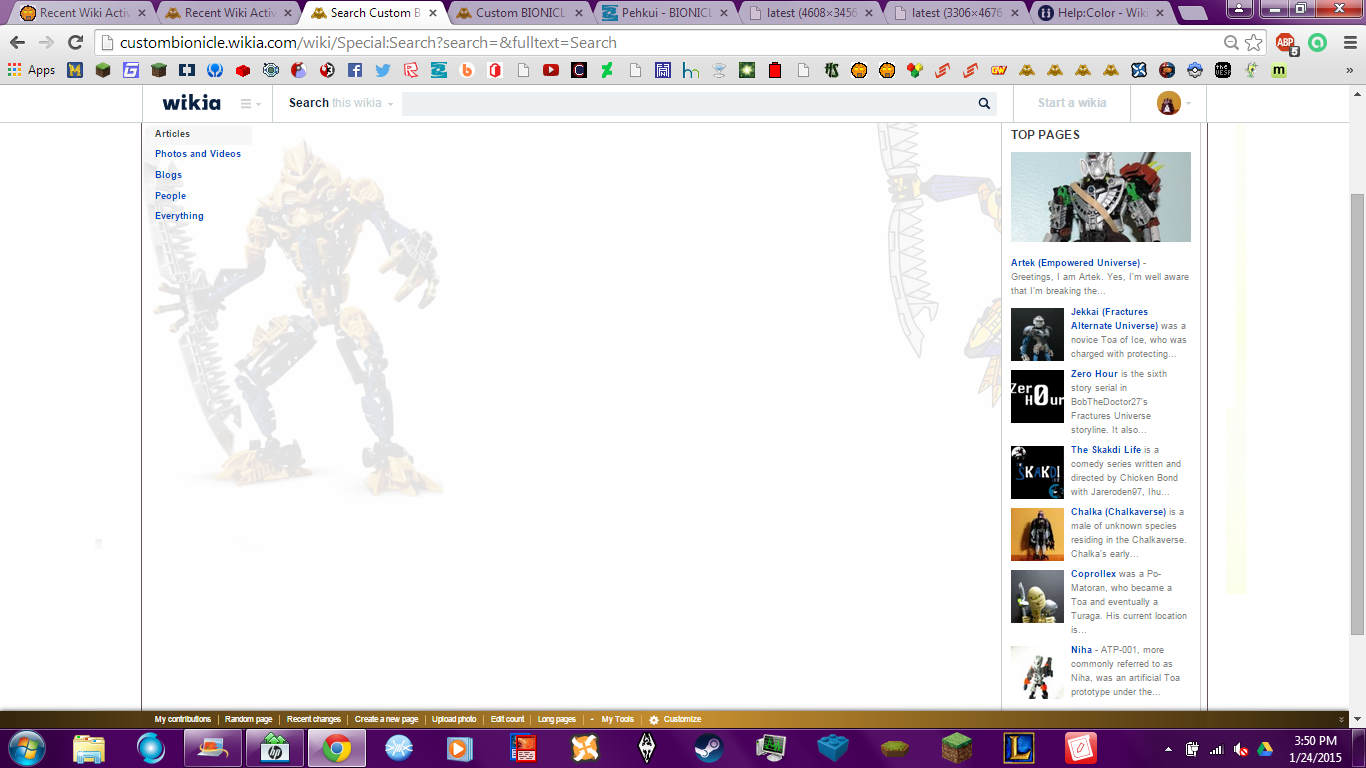
Task: Filter search by Photos and Videos
Action: [198, 154]
